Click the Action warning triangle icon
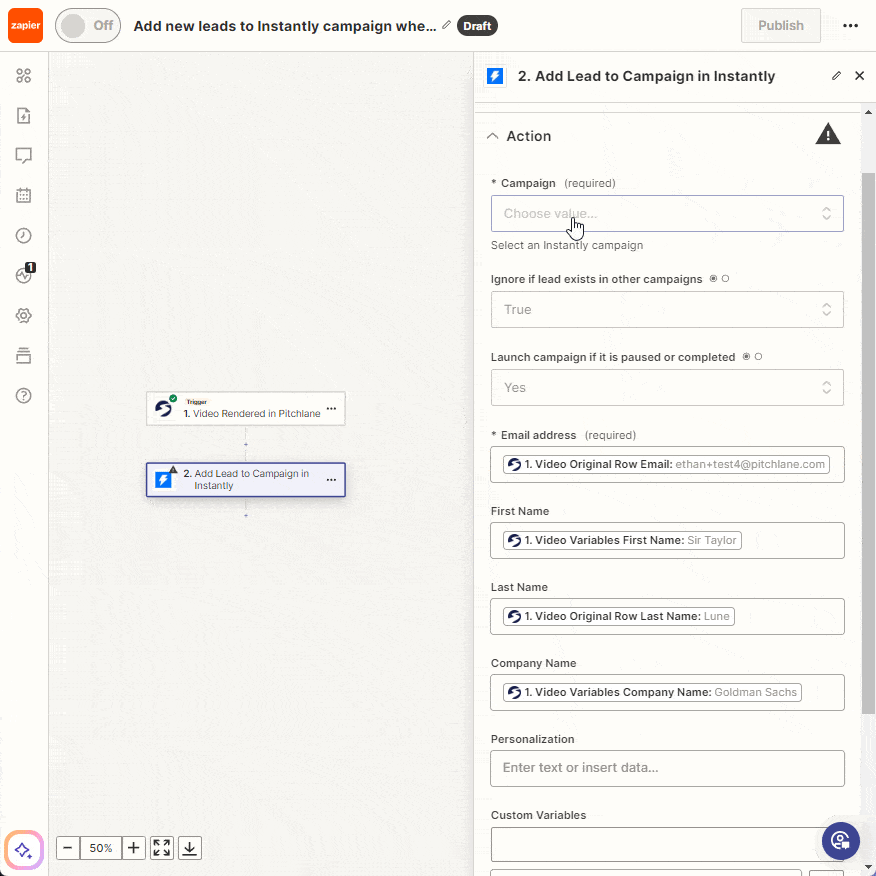This screenshot has width=876, height=876. click(x=827, y=134)
